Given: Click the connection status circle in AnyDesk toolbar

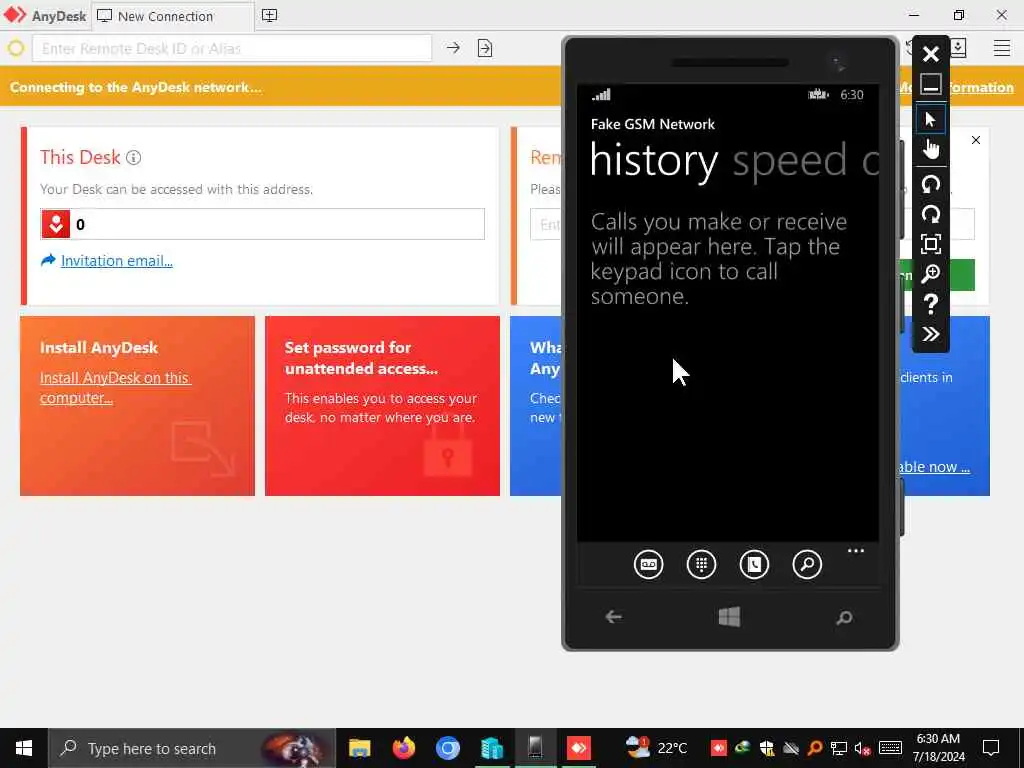Looking at the screenshot, I should [x=16, y=48].
